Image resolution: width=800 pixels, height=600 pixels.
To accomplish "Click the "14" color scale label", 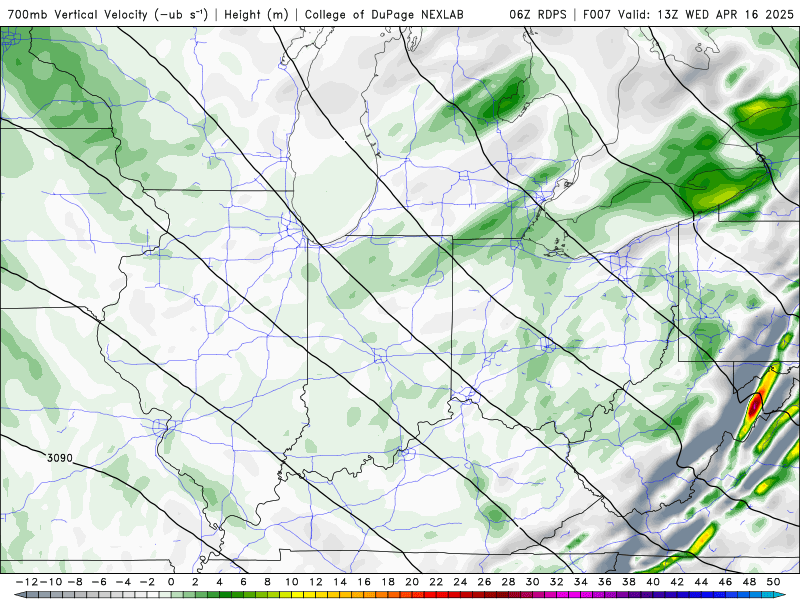I will click(340, 582).
